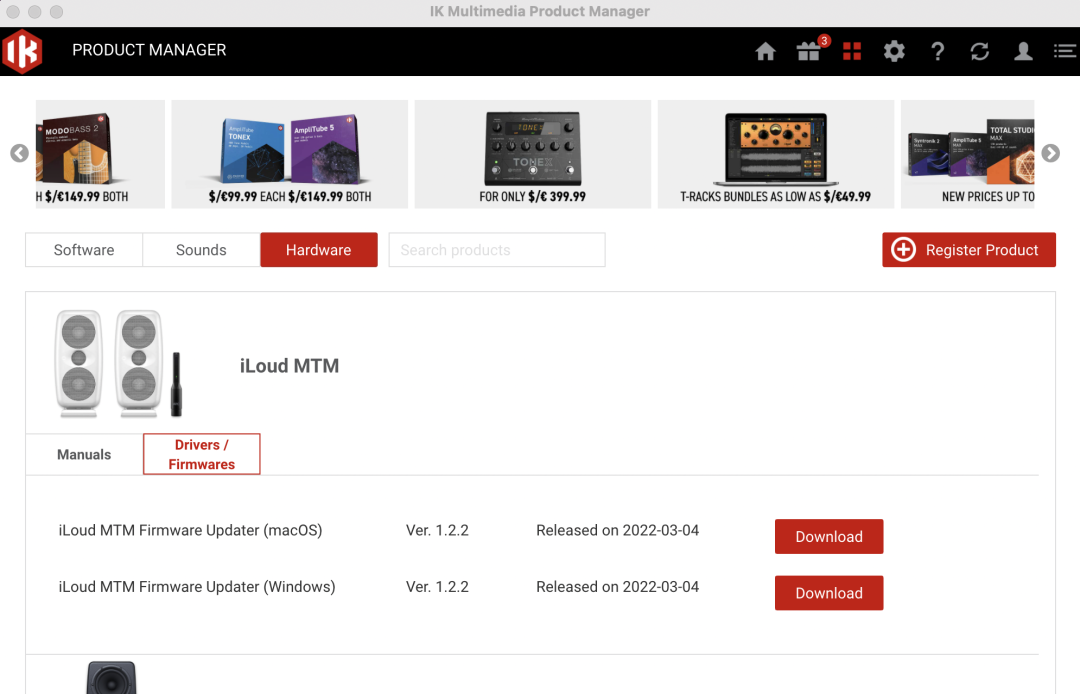Screen dimensions: 1080x694
Task: Click 'Ver. 1.2.2' in the macOS row
Action: [437, 530]
